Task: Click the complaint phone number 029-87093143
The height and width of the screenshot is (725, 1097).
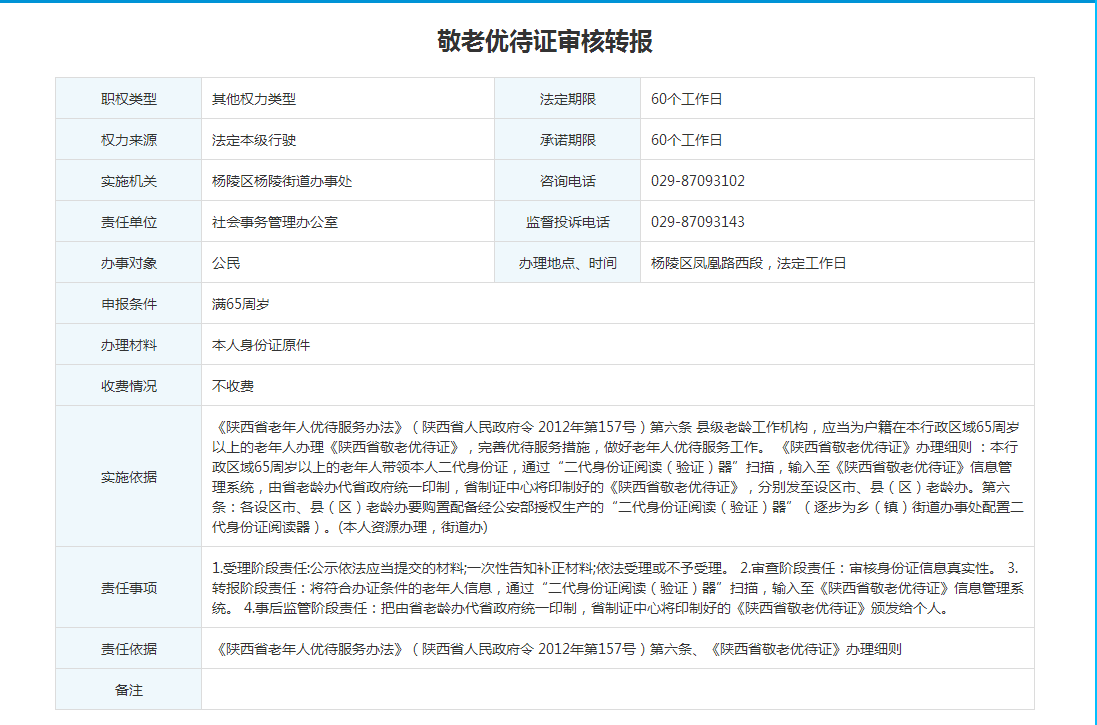Action: point(697,222)
